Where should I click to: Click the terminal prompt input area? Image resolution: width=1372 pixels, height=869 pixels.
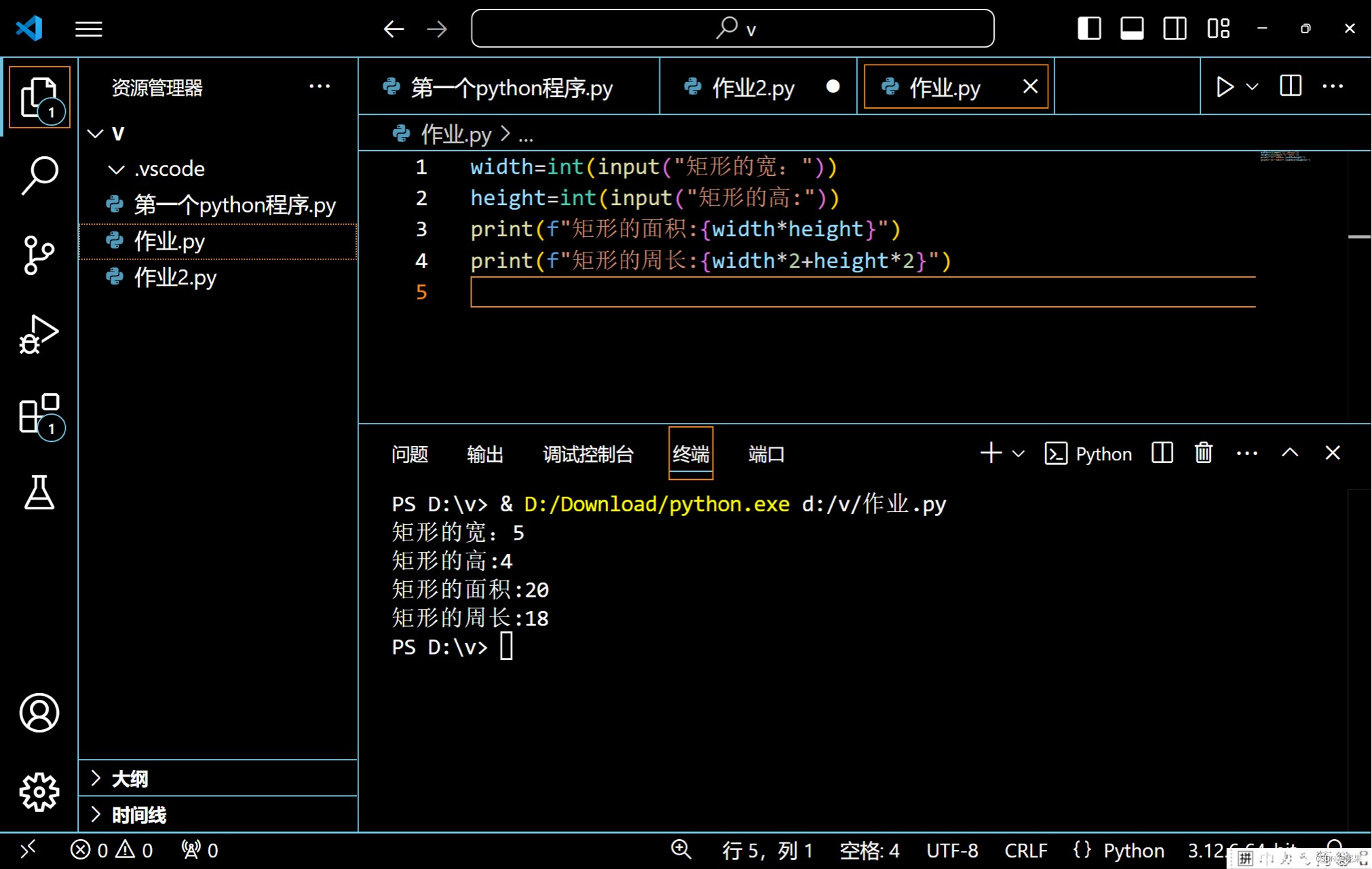tap(506, 646)
